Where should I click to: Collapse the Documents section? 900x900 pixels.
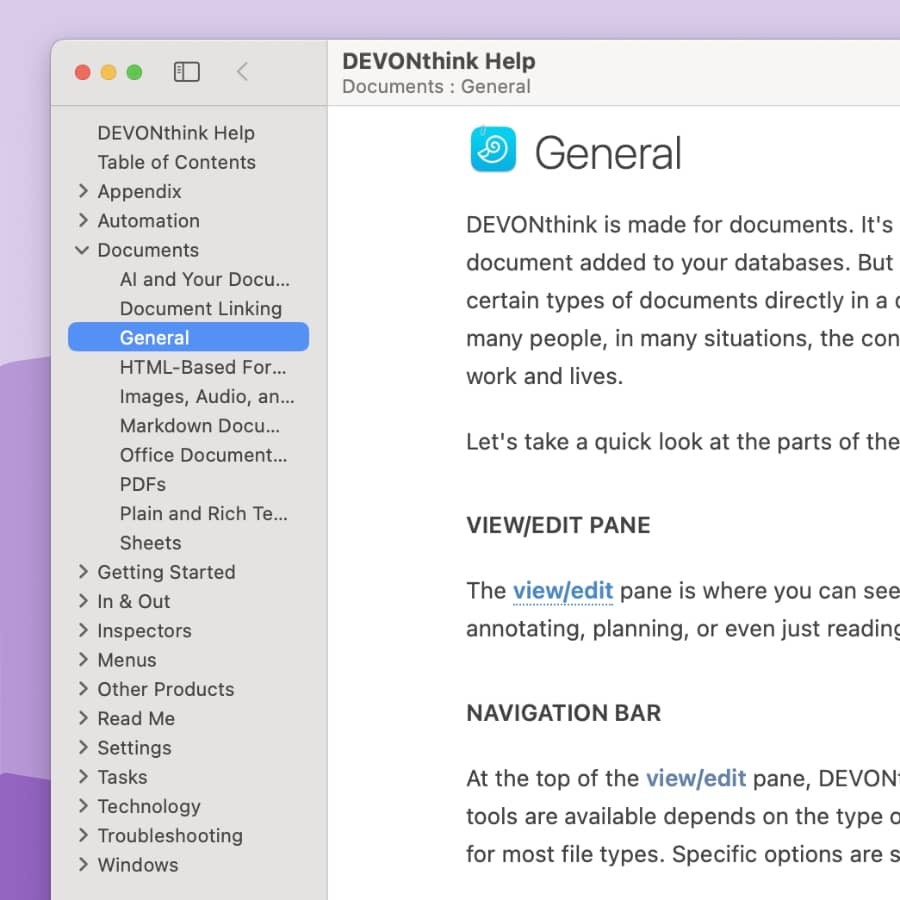click(82, 250)
